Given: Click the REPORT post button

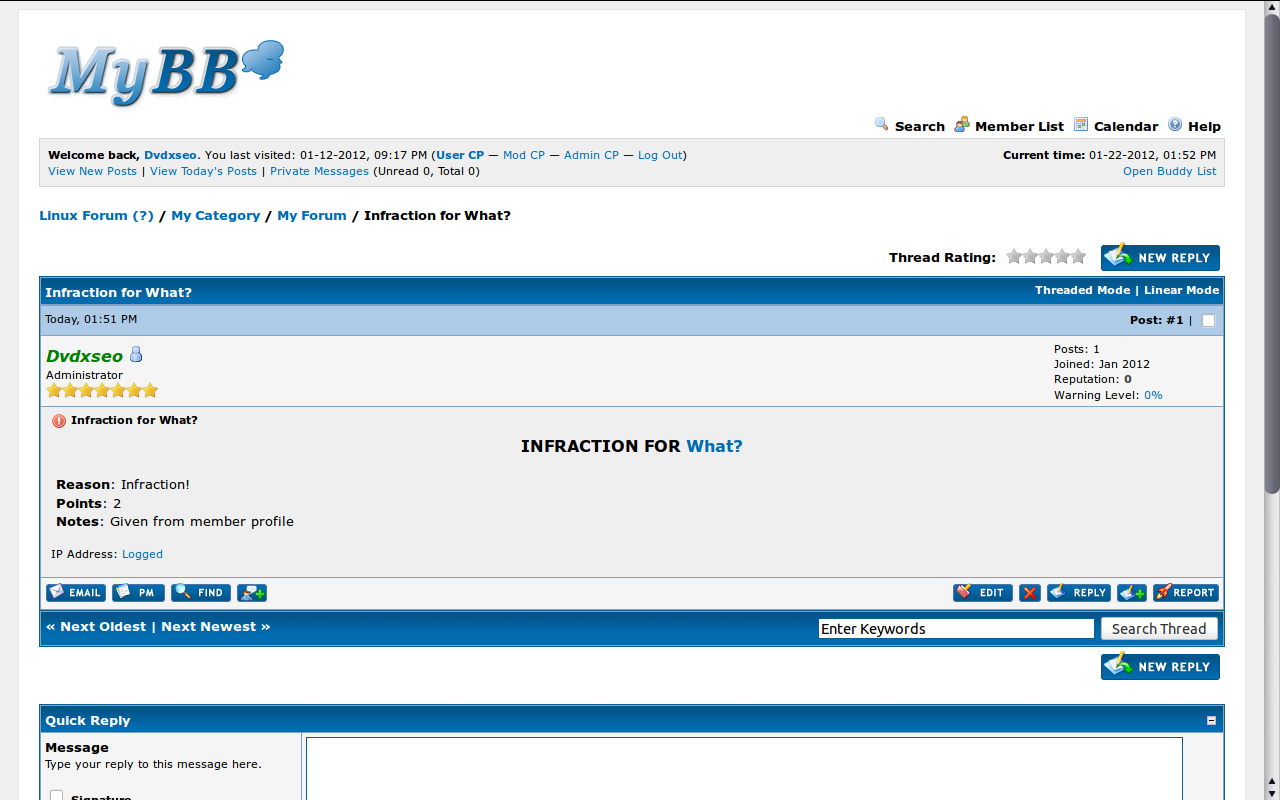Looking at the screenshot, I should (x=1186, y=593).
